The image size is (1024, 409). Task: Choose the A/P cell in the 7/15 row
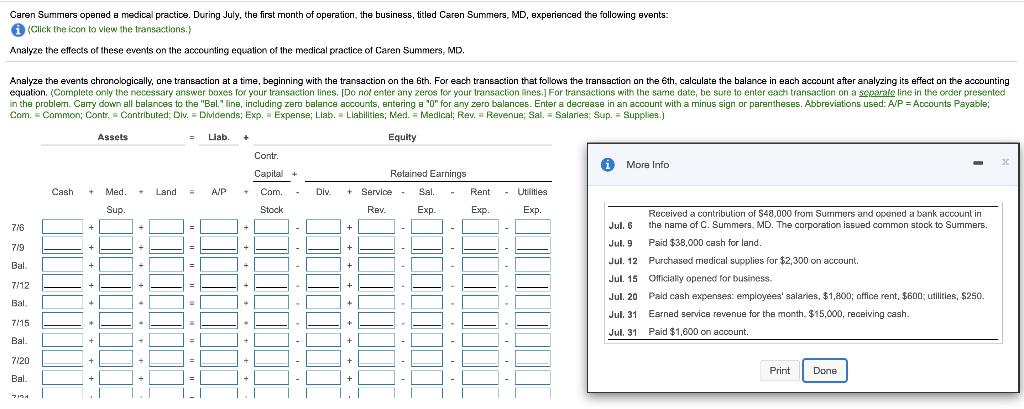point(219,321)
